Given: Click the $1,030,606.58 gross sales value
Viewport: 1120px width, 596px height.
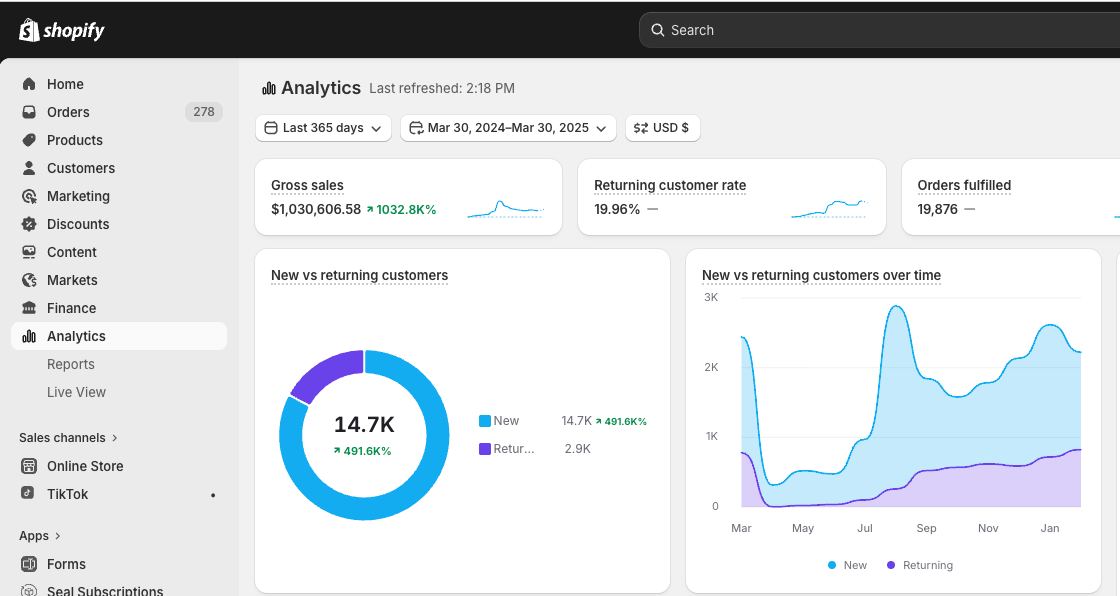Looking at the screenshot, I should (x=316, y=209).
